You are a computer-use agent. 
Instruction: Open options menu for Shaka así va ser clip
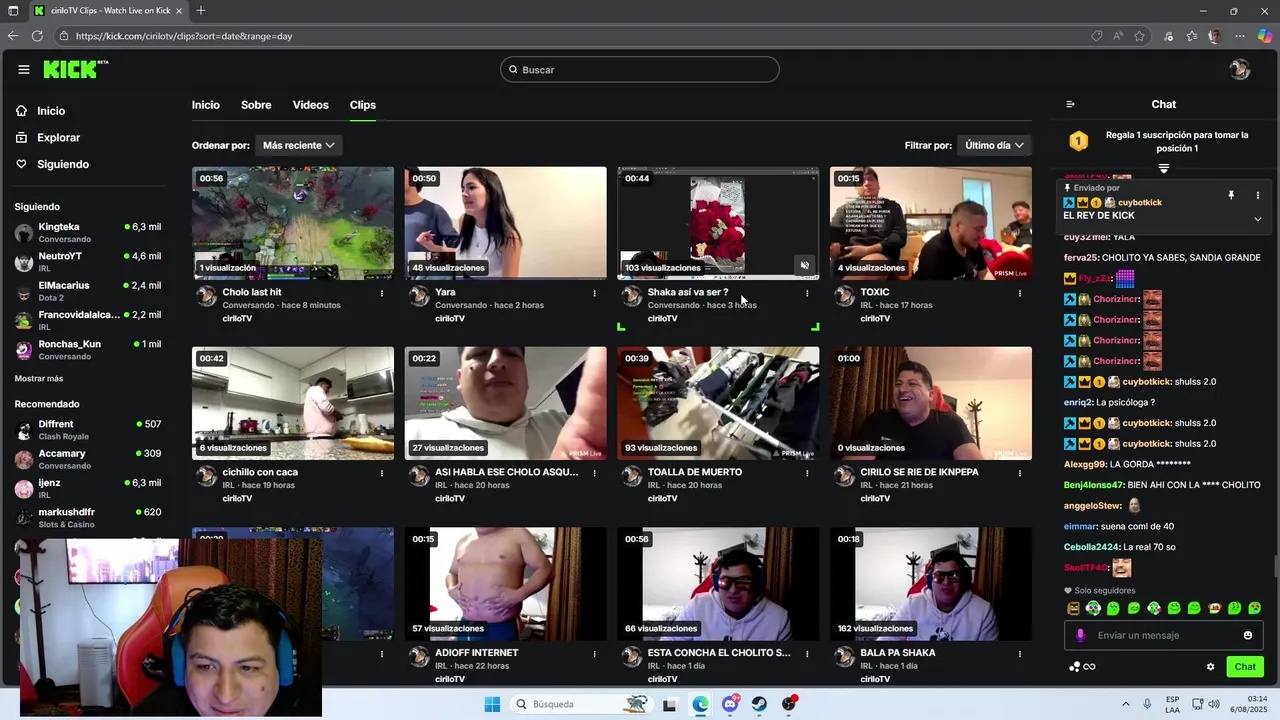coord(807,293)
